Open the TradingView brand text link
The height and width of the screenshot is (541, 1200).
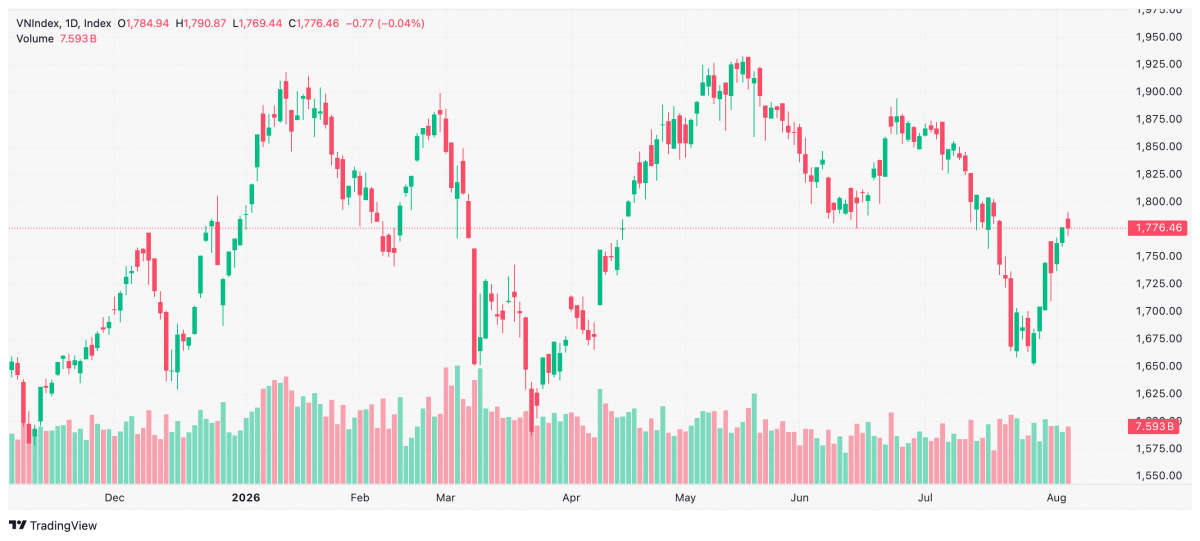63,525
